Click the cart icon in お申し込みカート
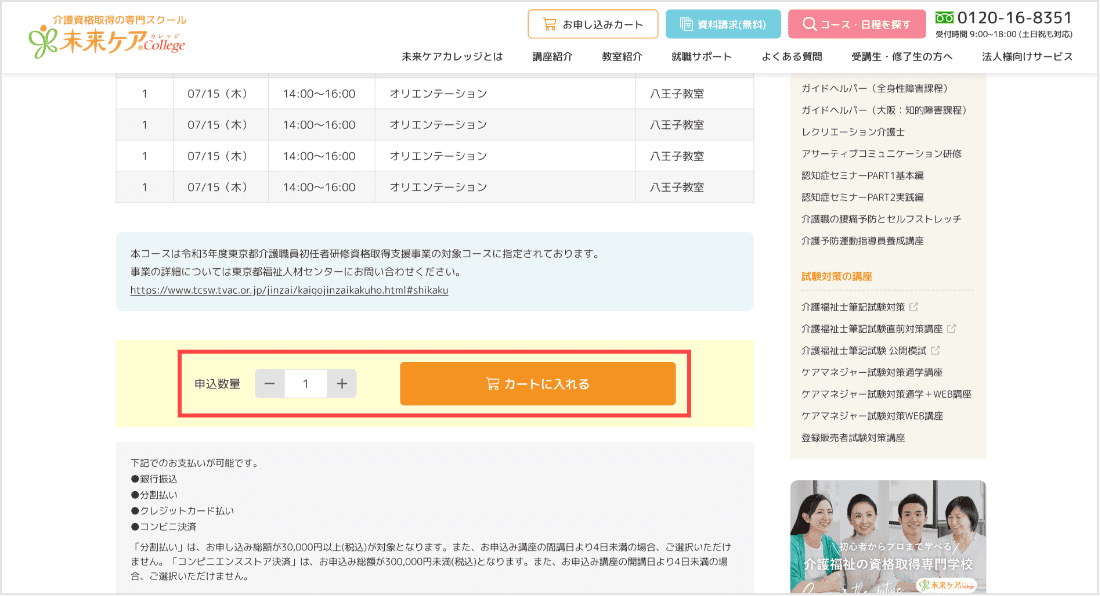The width and height of the screenshot is (1100, 596). [550, 23]
